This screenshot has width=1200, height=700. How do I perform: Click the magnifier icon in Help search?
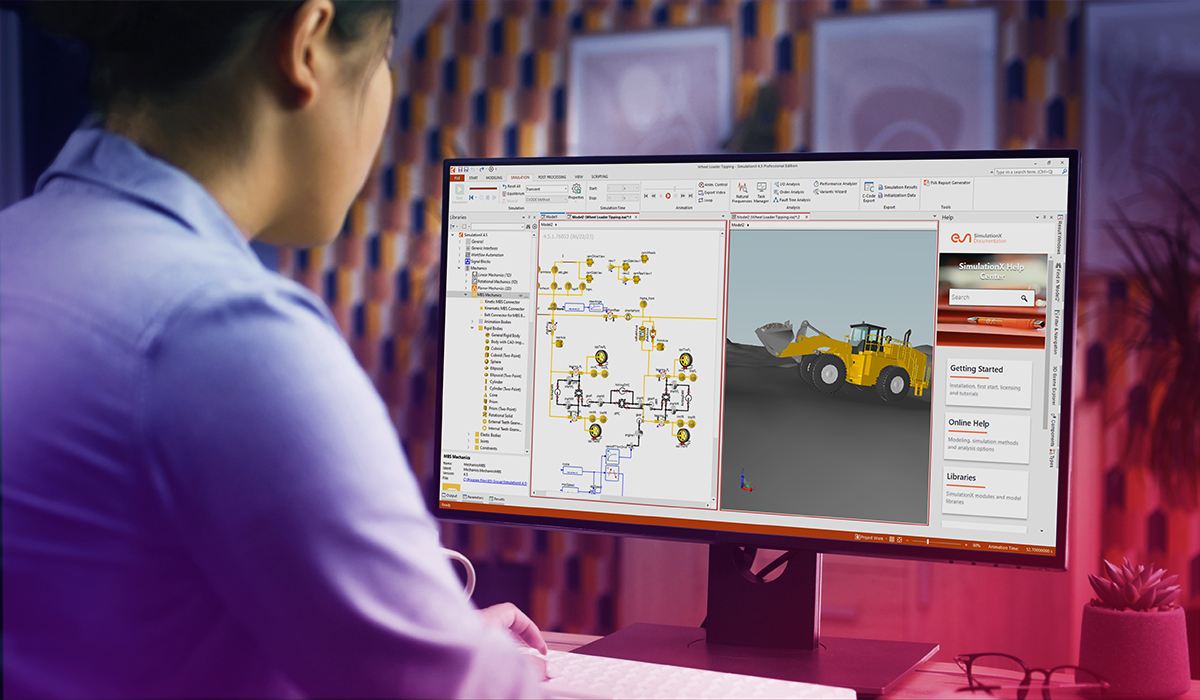[x=1024, y=298]
